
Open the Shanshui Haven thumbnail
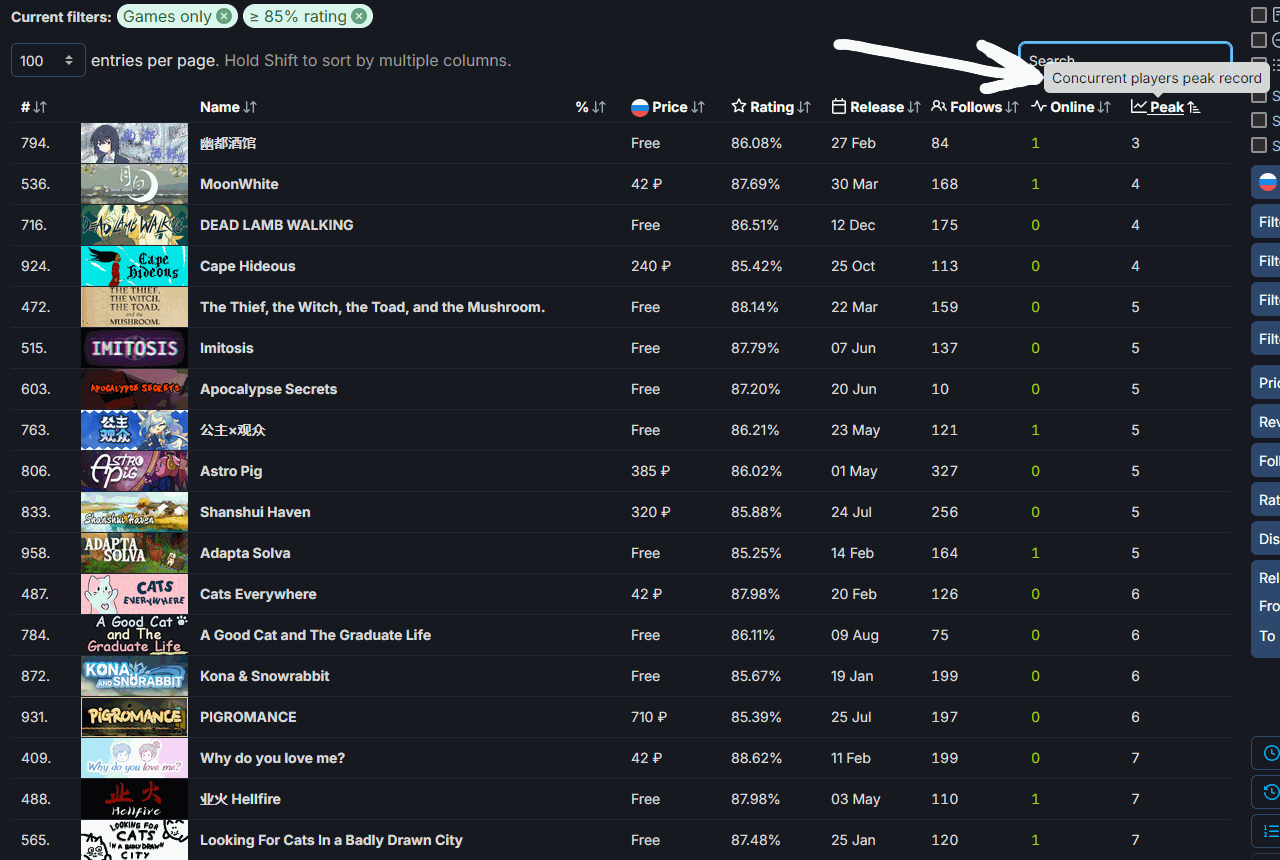134,512
